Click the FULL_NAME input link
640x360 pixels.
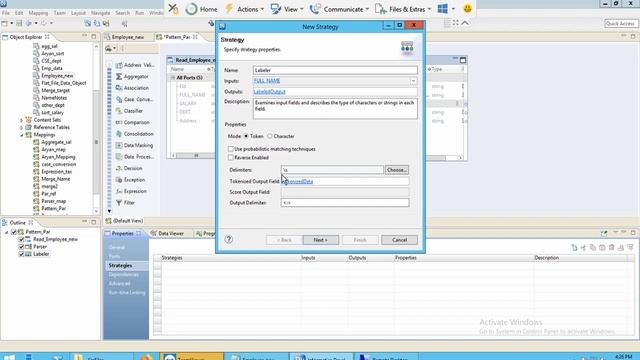[x=267, y=81]
